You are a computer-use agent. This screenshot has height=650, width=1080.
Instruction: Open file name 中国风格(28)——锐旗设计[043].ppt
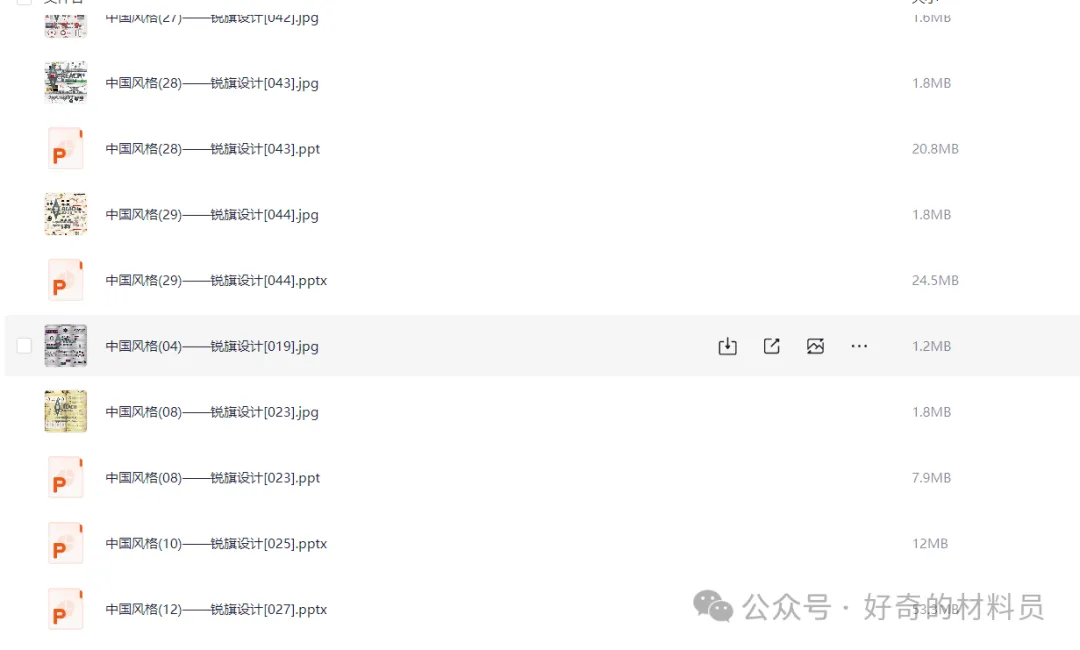[212, 149]
